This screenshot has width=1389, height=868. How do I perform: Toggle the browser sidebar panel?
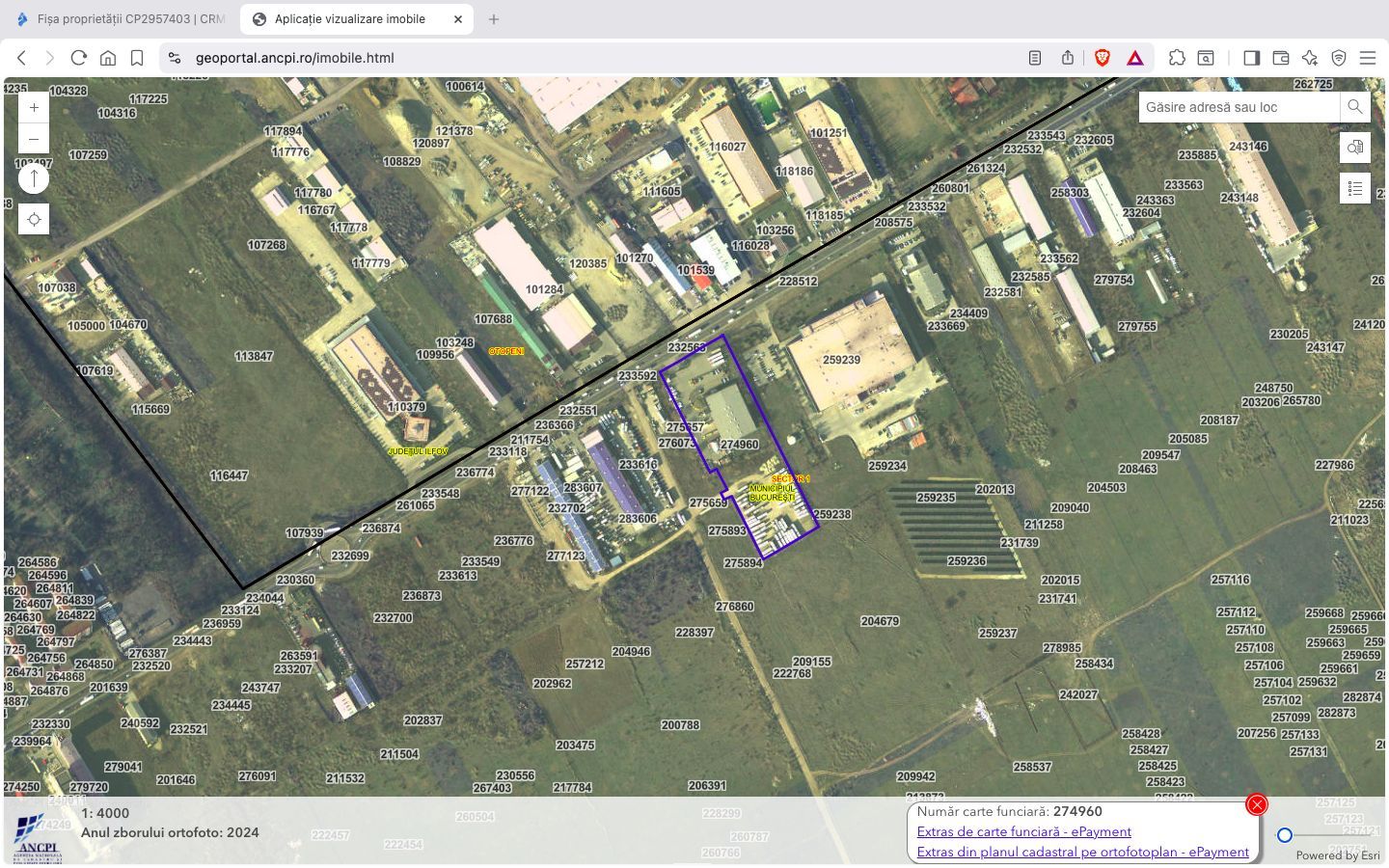(1251, 58)
